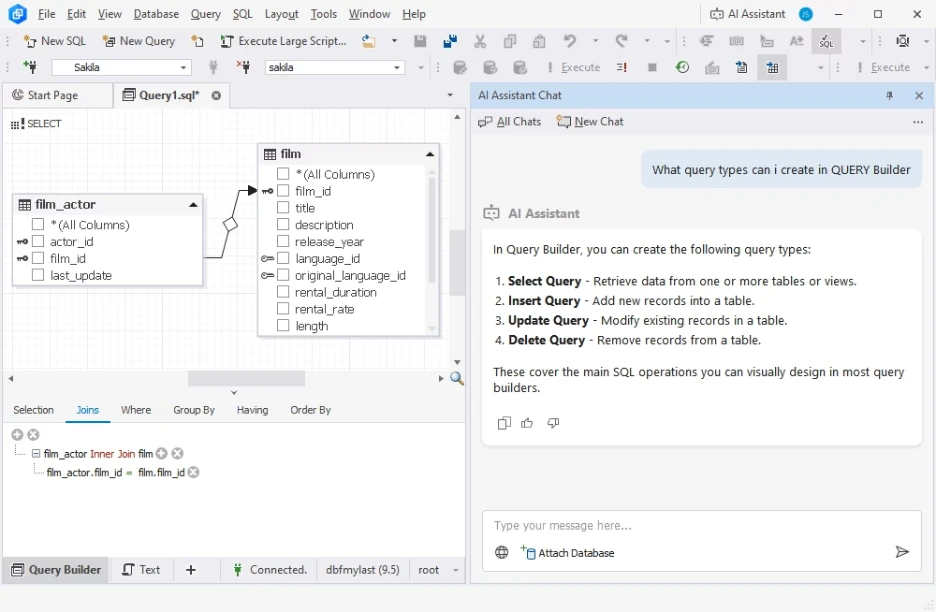Copy the AI Assistant response
This screenshot has width=936, height=612.
click(504, 423)
